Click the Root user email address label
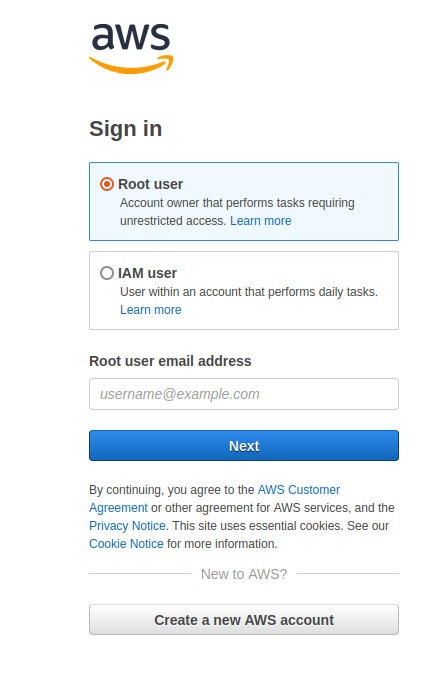Screen dimensions: 446x686 [x=170, y=361]
